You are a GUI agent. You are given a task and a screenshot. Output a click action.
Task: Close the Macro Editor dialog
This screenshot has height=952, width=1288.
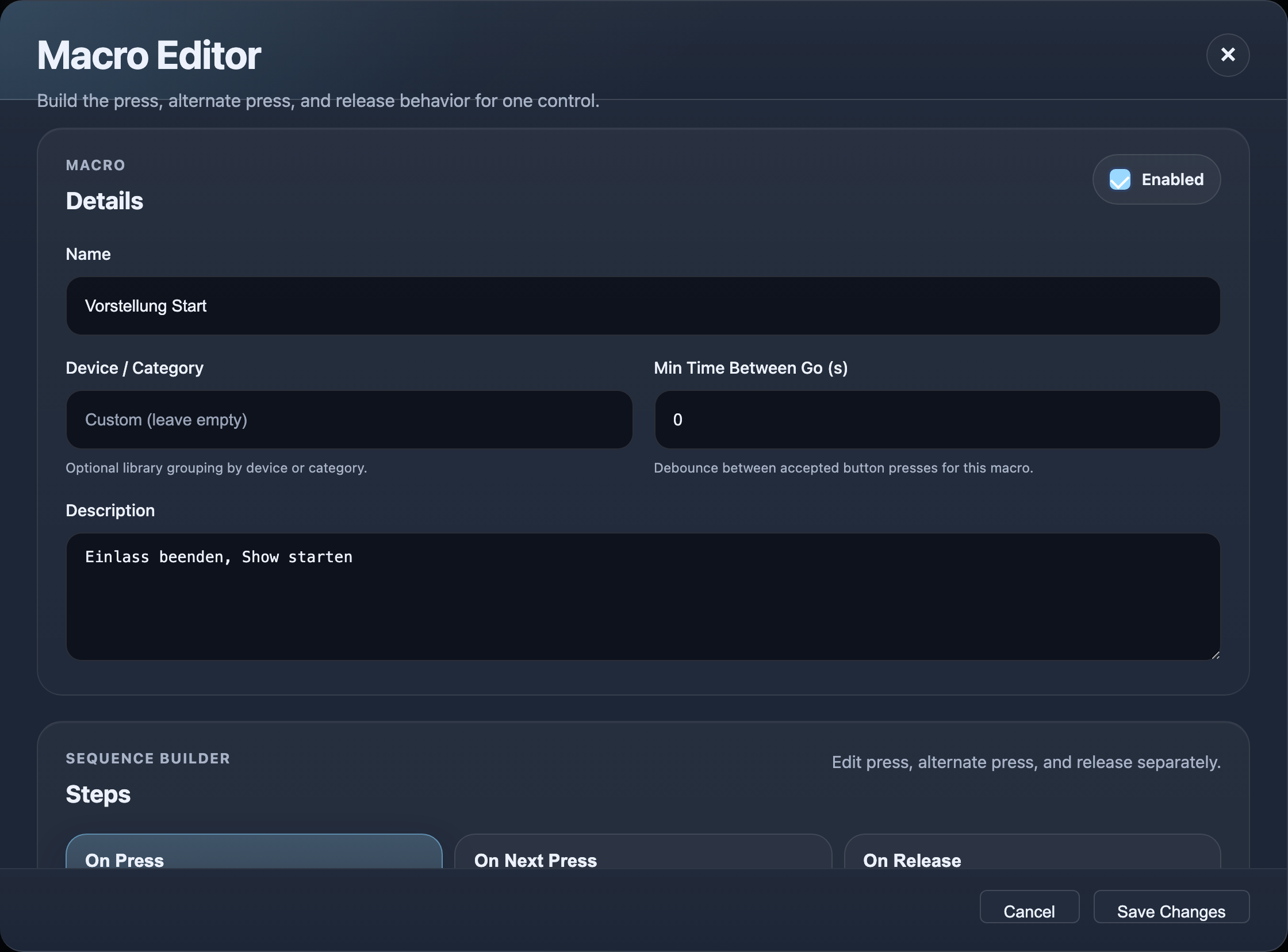(x=1228, y=55)
